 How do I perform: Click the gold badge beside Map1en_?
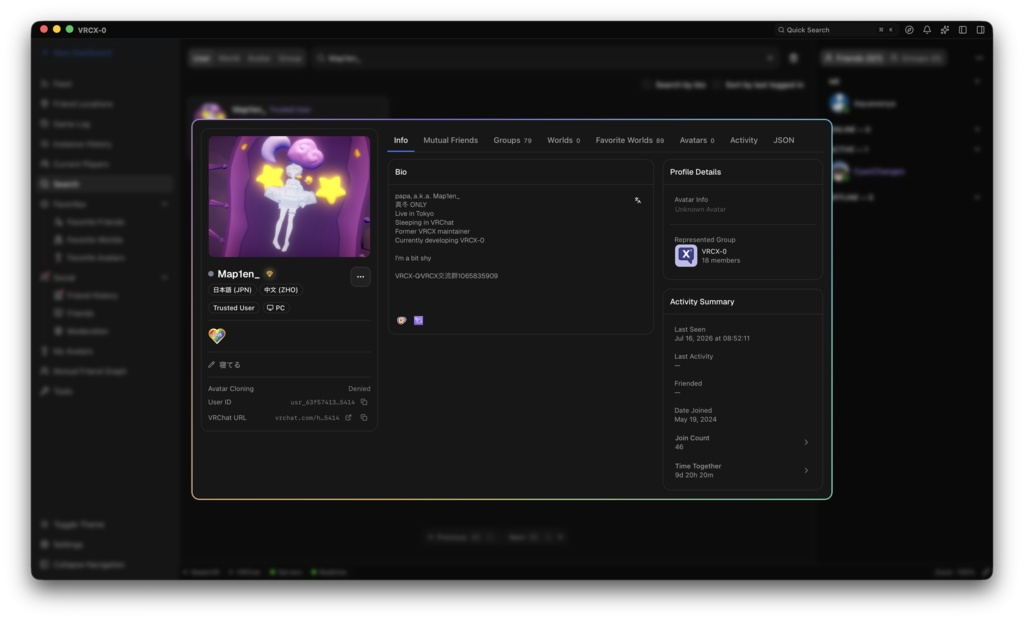[269, 274]
